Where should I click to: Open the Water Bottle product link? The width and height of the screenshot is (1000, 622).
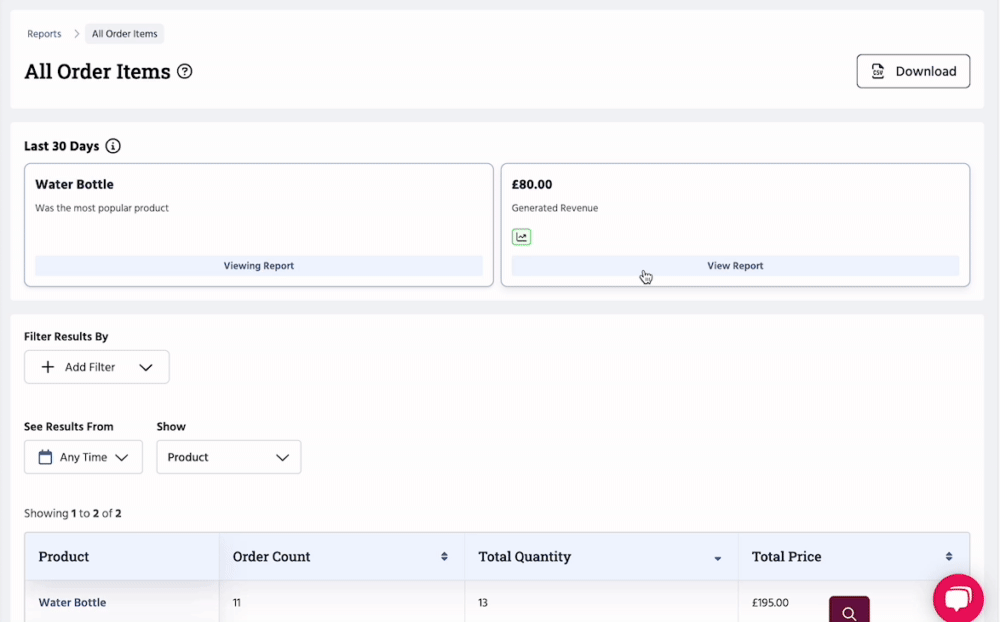tap(72, 603)
